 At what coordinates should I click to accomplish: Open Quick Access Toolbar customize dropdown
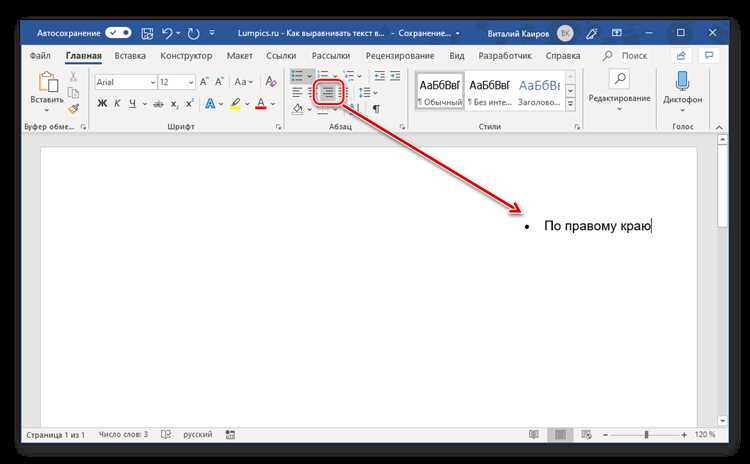(212, 33)
